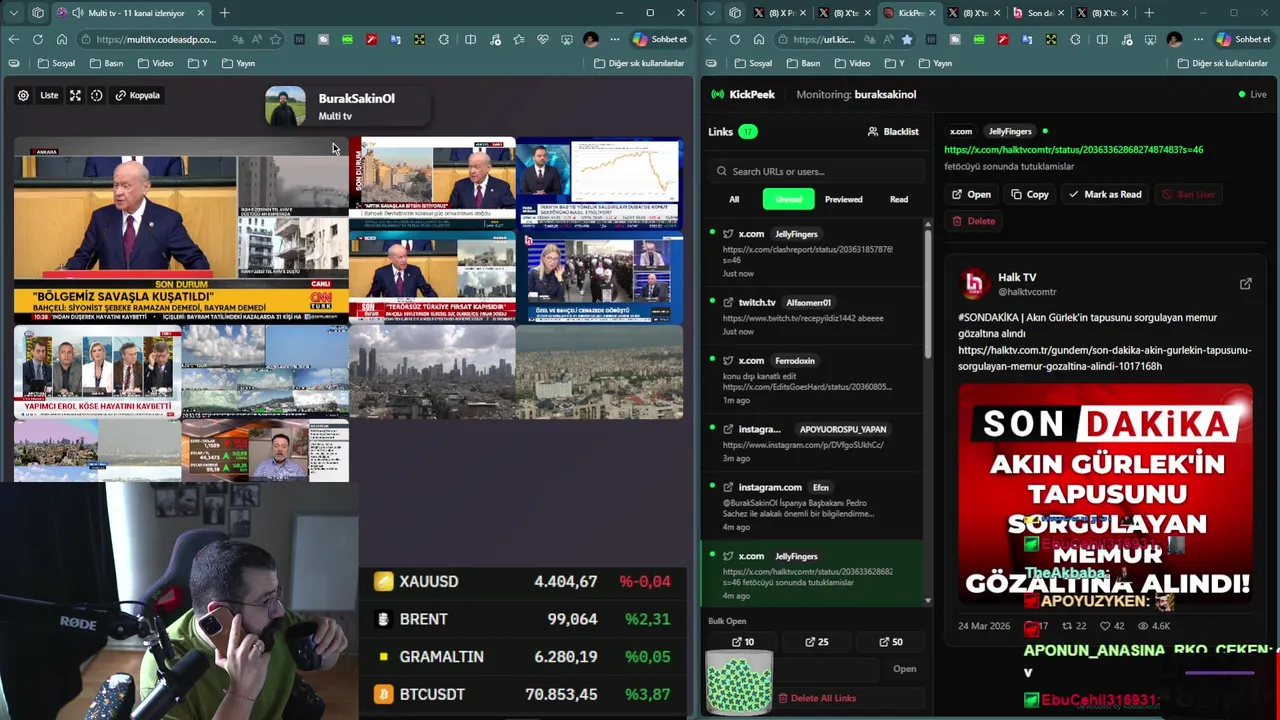Open the KickPeek Blacklist

[x=893, y=132]
